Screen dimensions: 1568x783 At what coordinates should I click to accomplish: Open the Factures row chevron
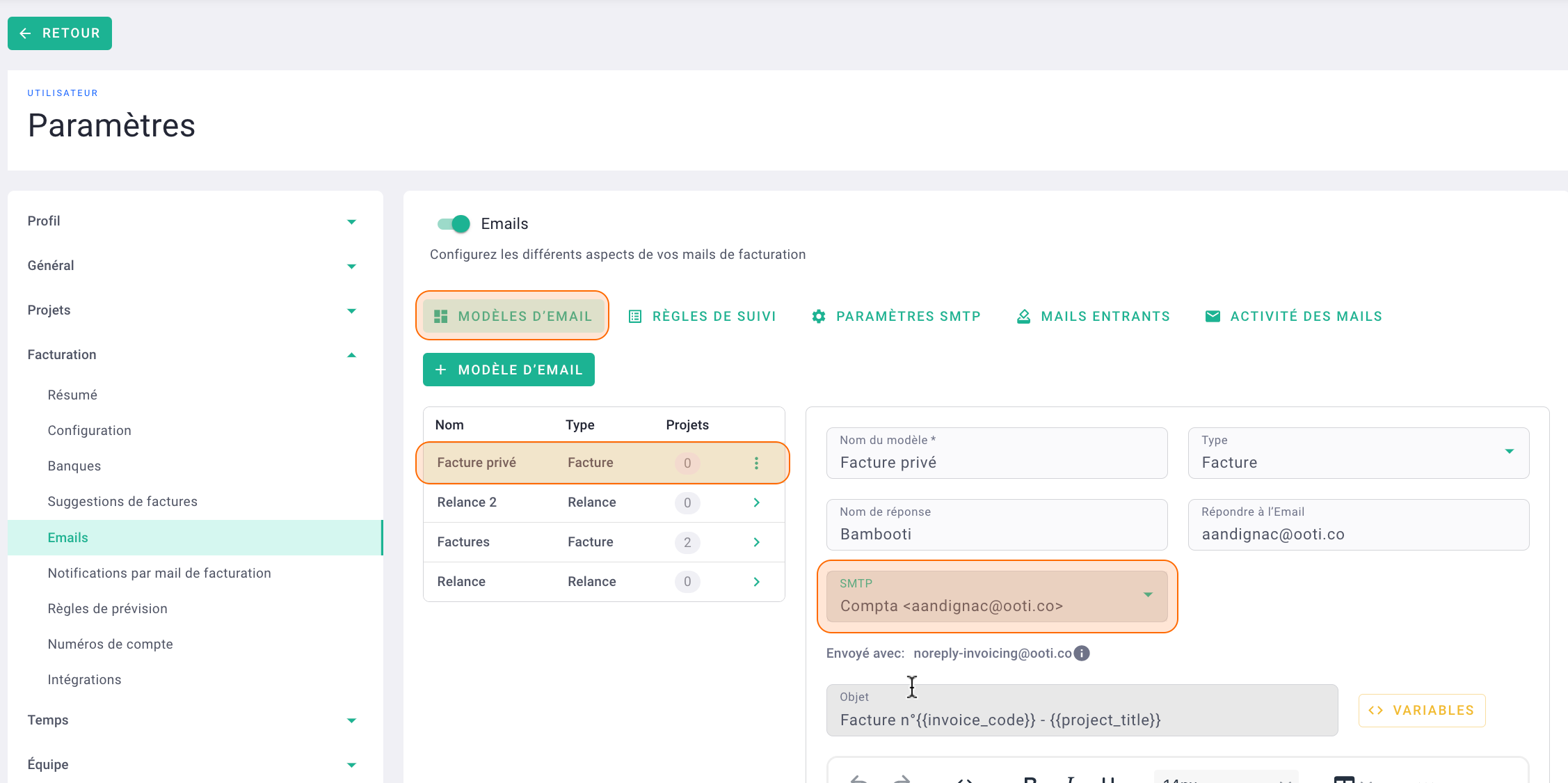(x=756, y=542)
